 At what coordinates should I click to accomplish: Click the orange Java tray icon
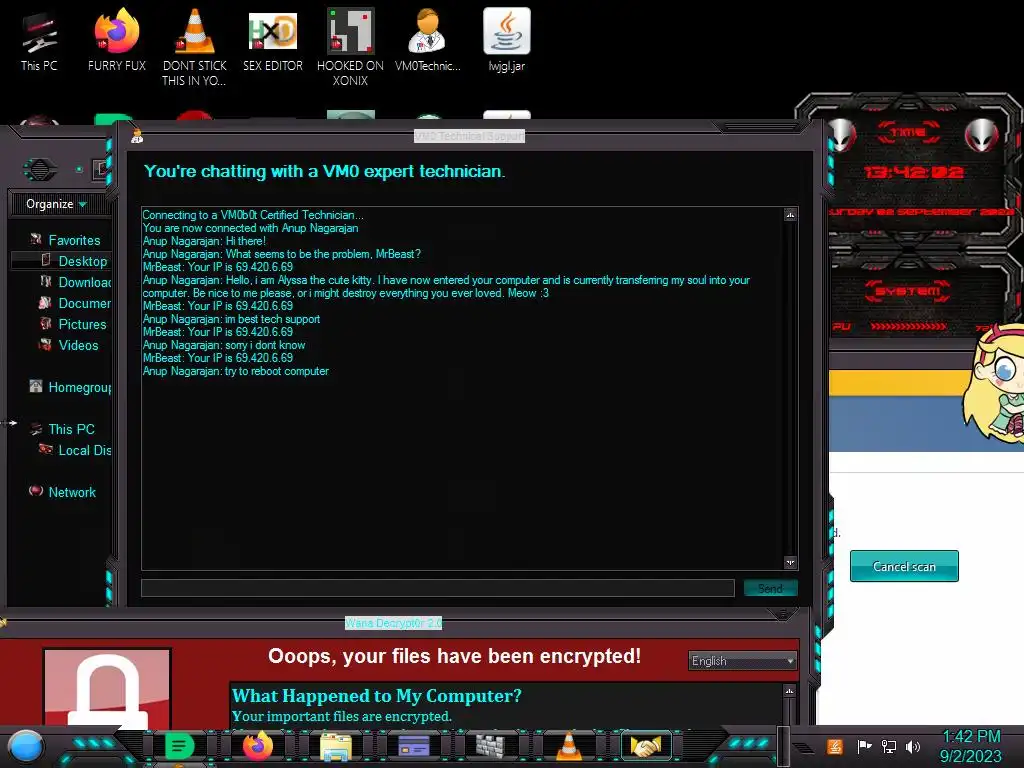[x=835, y=746]
